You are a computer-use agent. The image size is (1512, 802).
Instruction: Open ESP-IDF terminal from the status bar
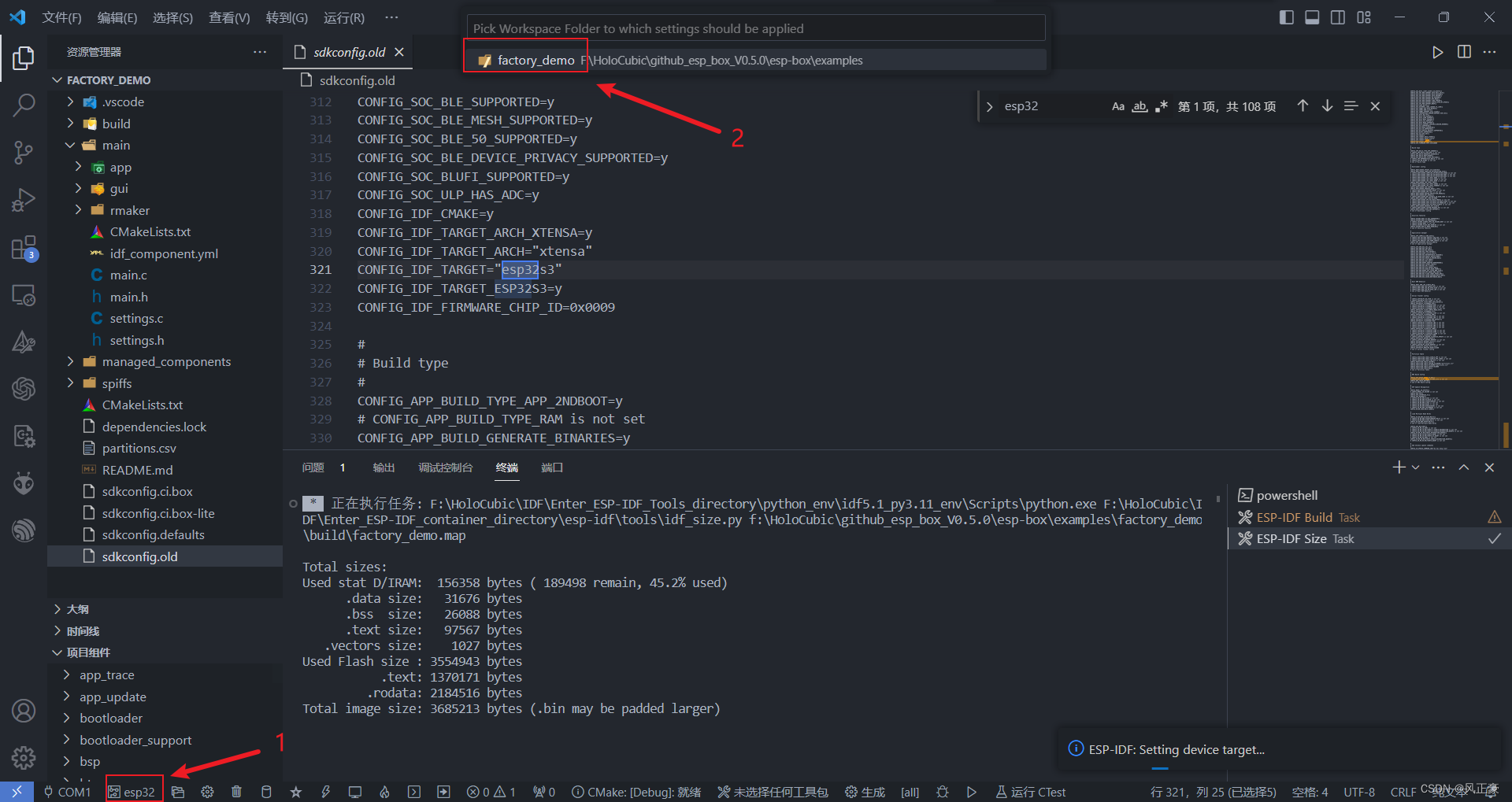pyautogui.click(x=414, y=792)
